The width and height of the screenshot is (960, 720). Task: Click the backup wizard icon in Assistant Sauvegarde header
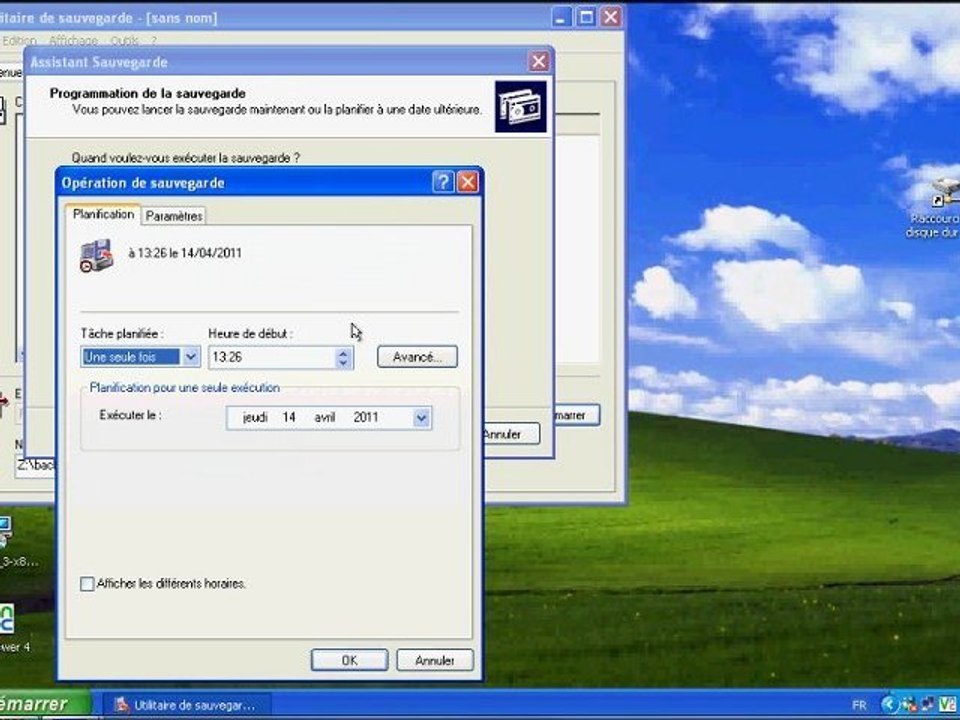click(520, 107)
